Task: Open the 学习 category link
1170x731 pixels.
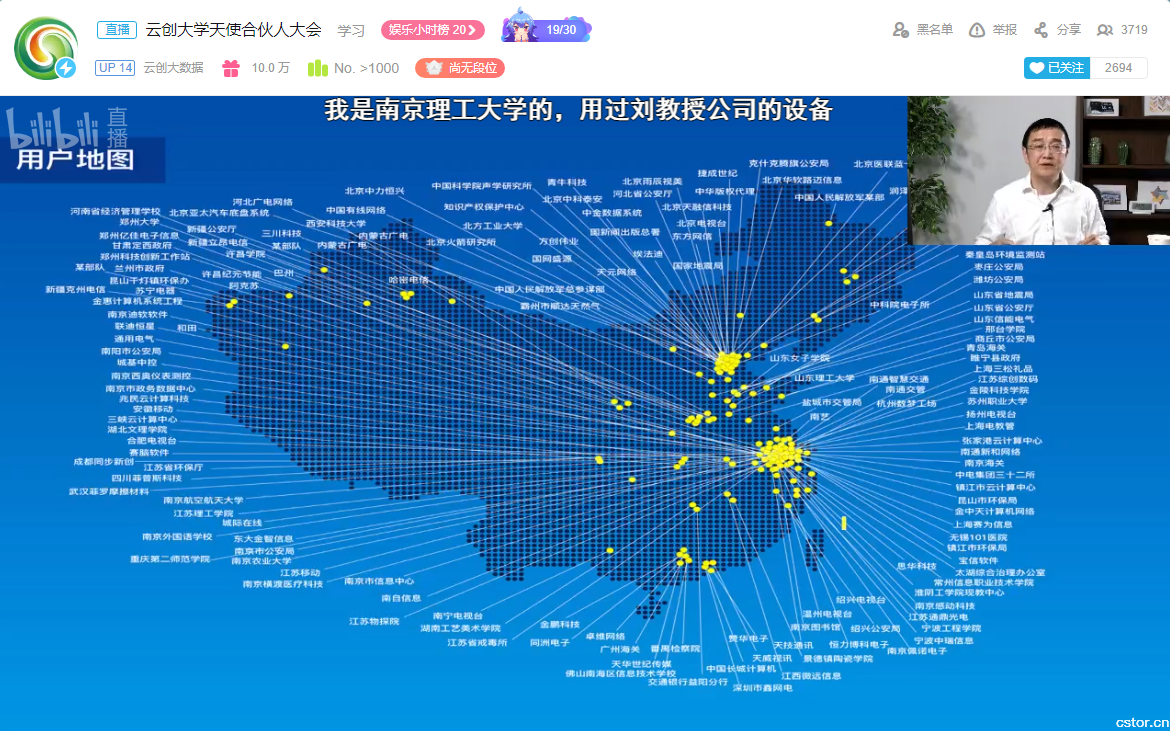Action: 351,31
